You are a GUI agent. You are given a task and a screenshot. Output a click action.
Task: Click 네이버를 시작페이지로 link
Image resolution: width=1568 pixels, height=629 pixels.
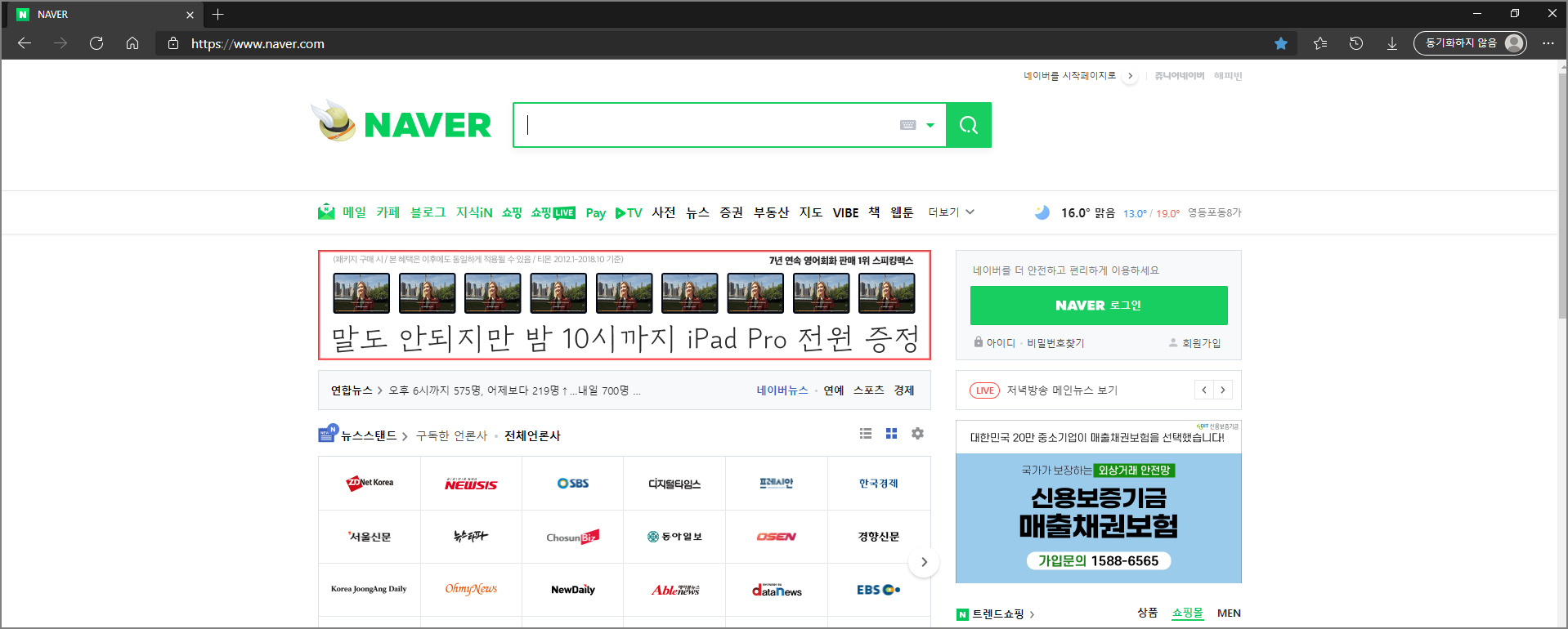pyautogui.click(x=1069, y=75)
